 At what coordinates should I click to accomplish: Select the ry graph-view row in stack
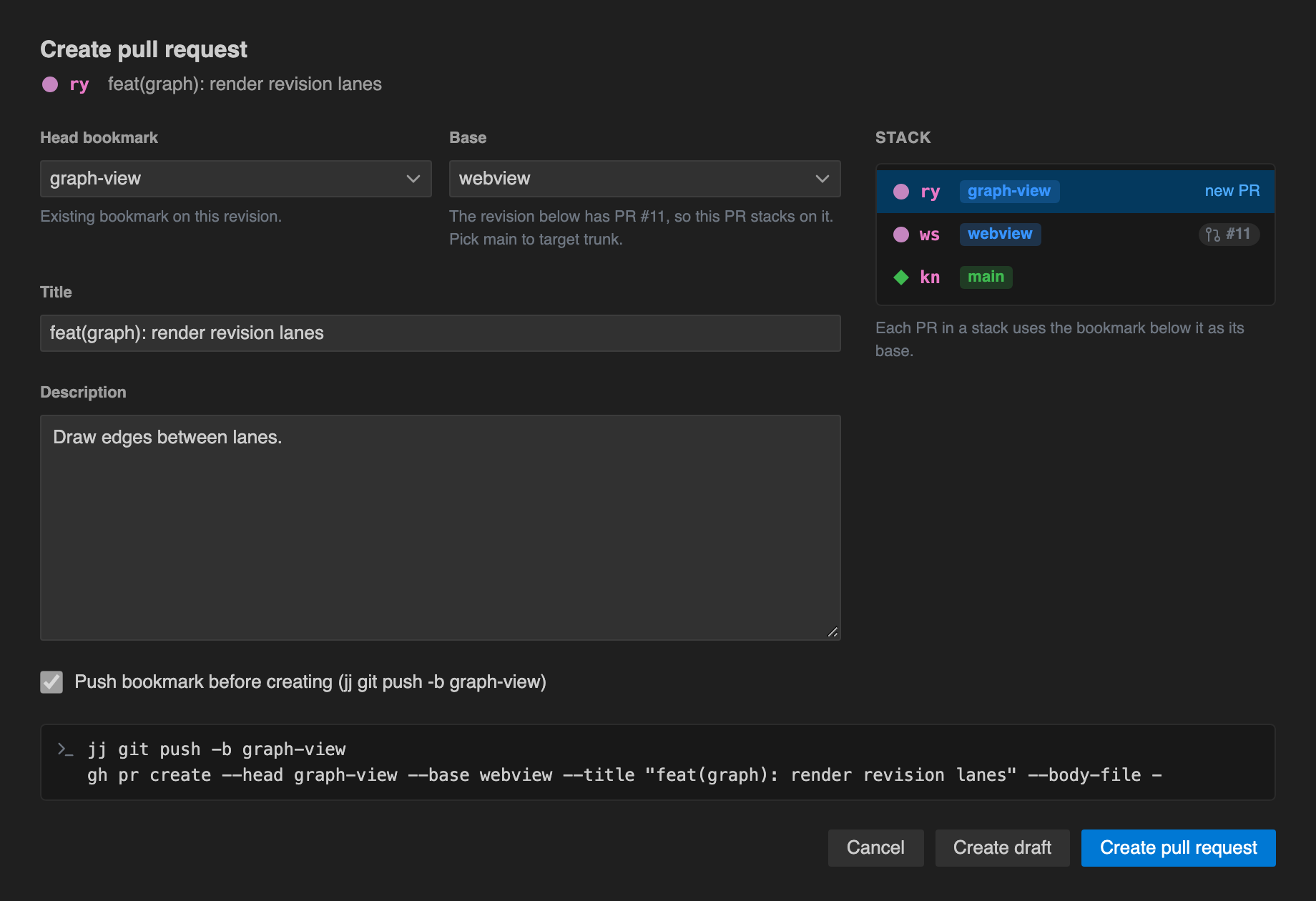1075,192
